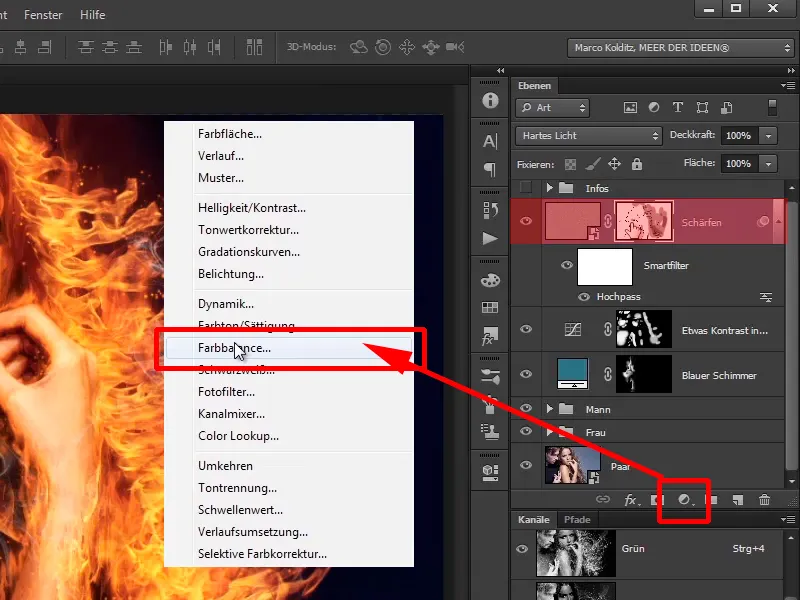Lock layer position
The width and height of the screenshot is (800, 600).
pos(614,164)
